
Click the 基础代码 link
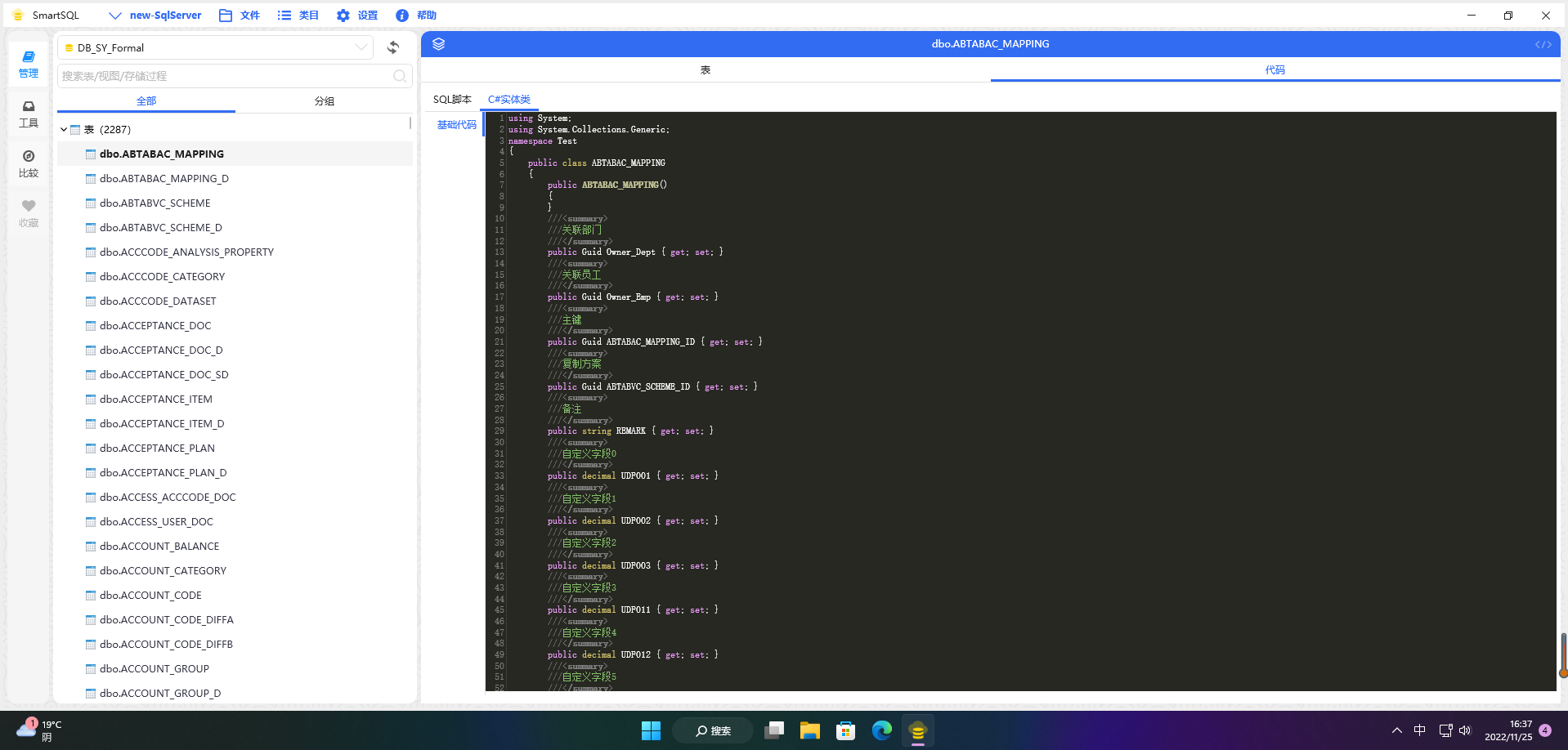click(x=456, y=125)
